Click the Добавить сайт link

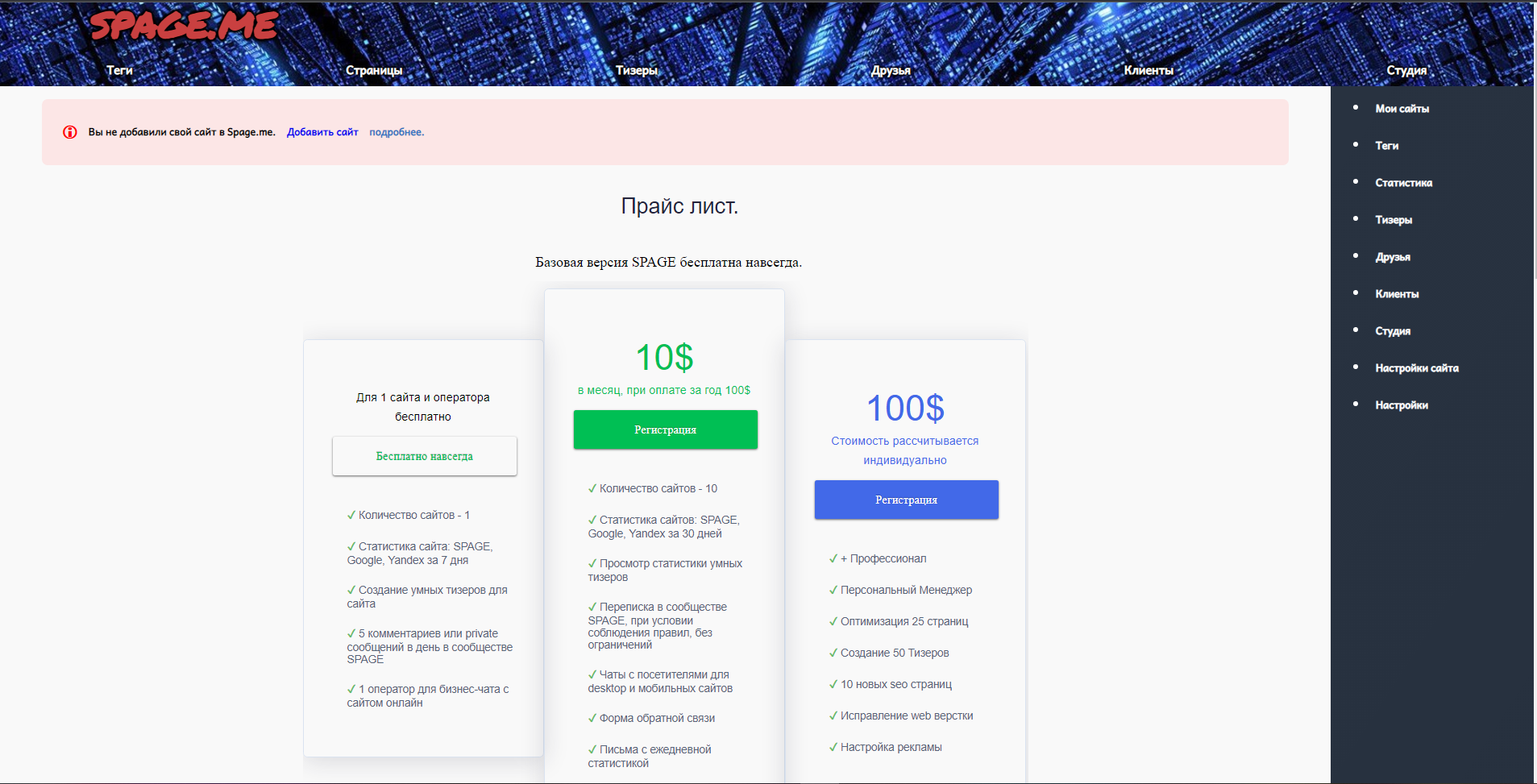click(322, 132)
